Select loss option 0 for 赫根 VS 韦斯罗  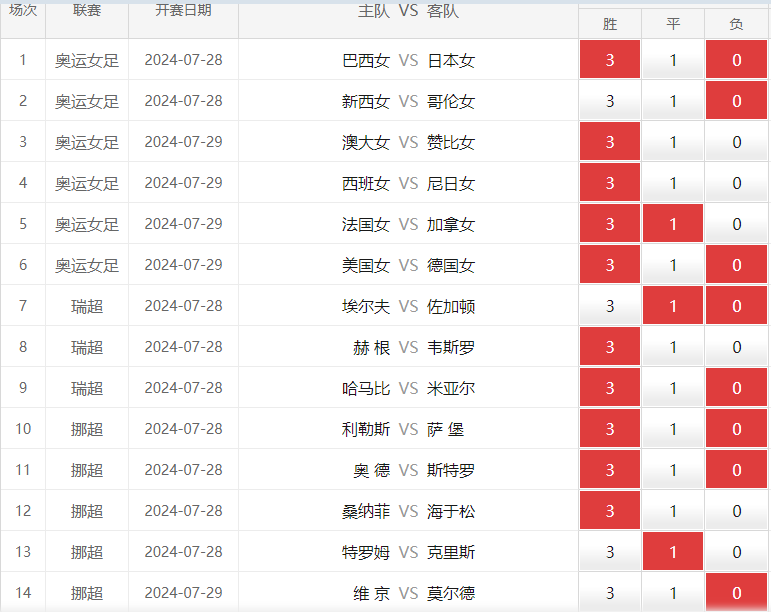736,347
